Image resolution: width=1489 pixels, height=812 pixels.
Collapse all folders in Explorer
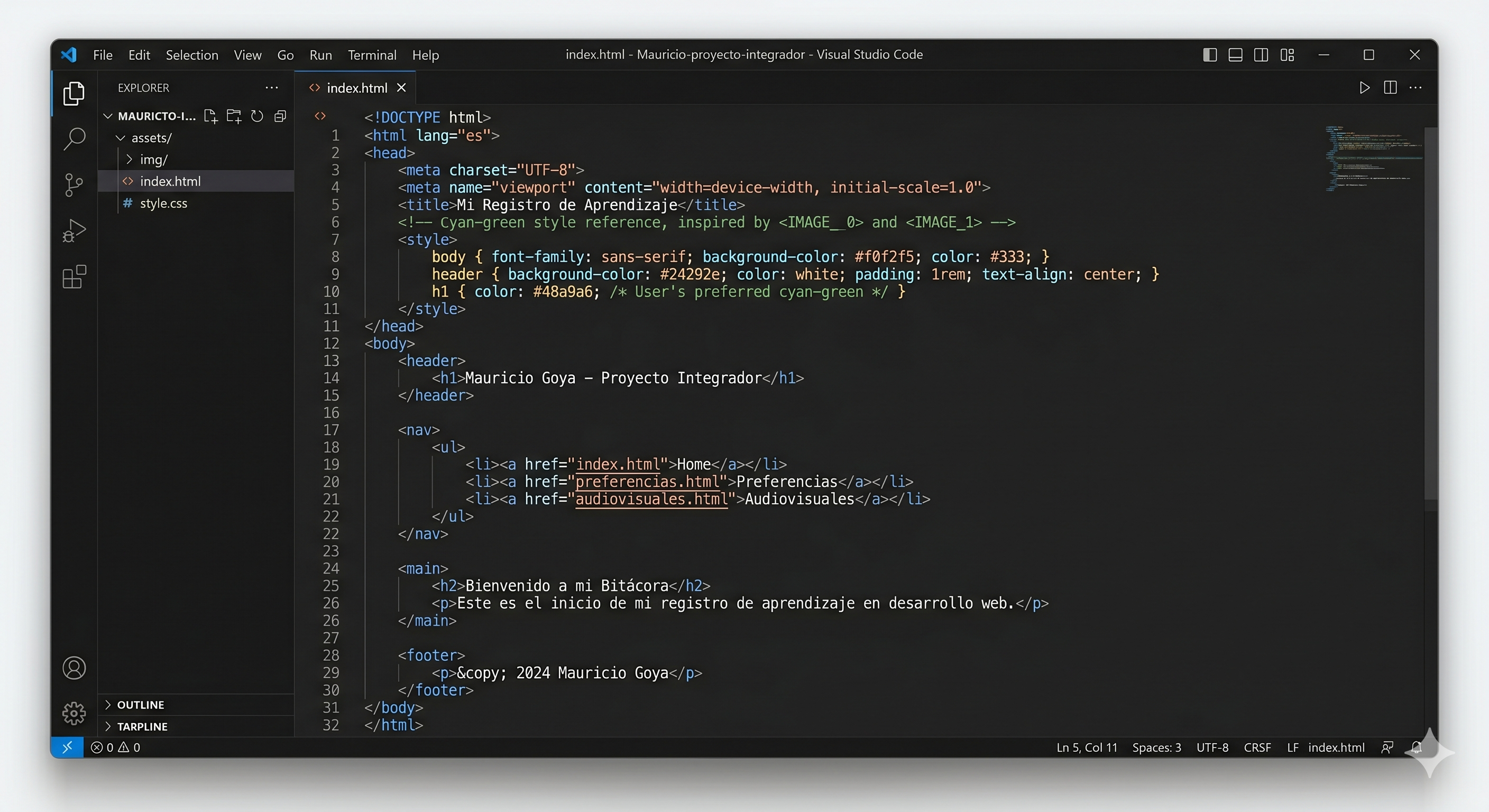click(280, 116)
